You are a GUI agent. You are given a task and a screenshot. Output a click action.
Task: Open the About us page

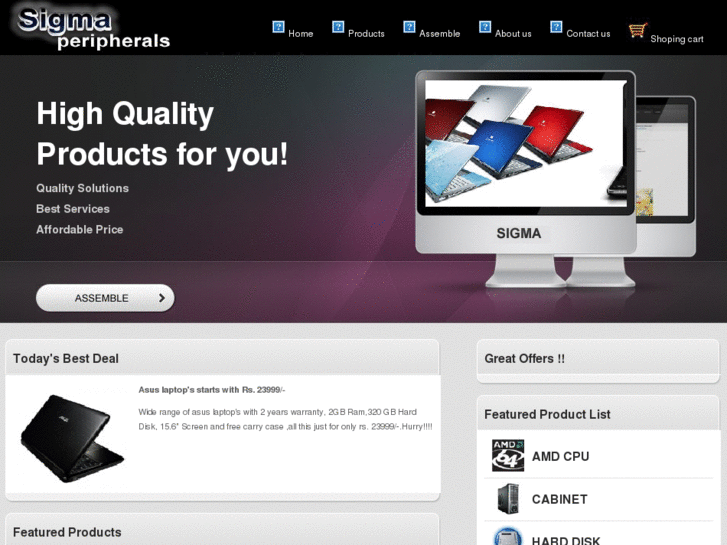[513, 34]
